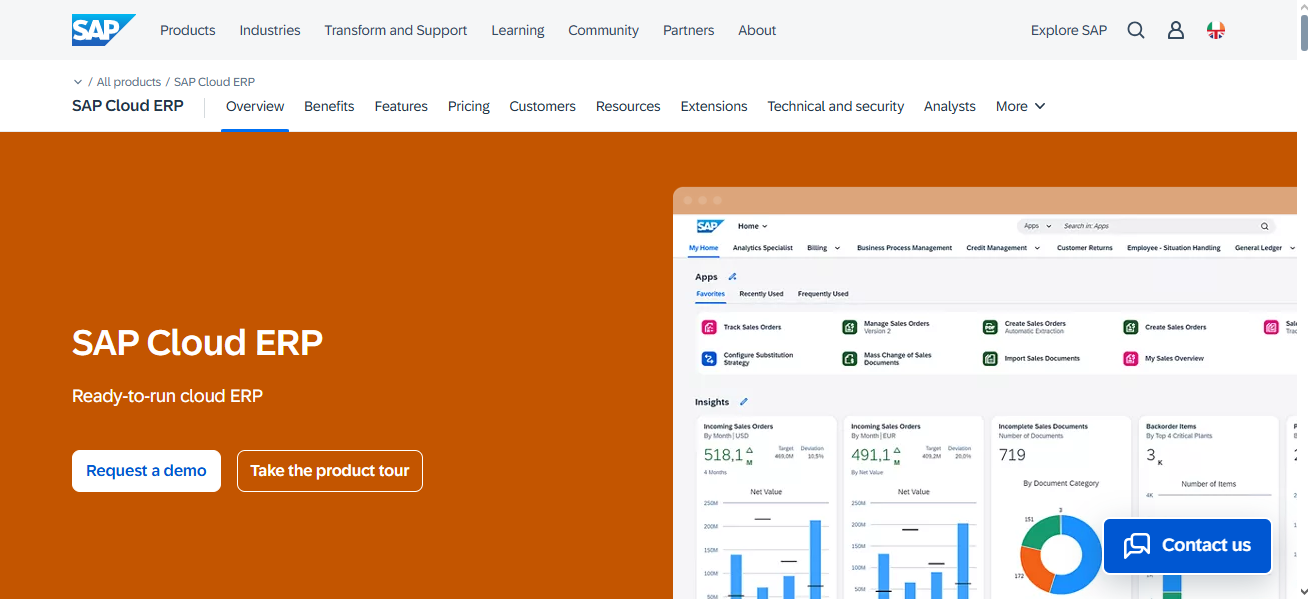The image size is (1312, 599).
Task: Launch Manage Sales Orders Version 2
Action: [849, 327]
